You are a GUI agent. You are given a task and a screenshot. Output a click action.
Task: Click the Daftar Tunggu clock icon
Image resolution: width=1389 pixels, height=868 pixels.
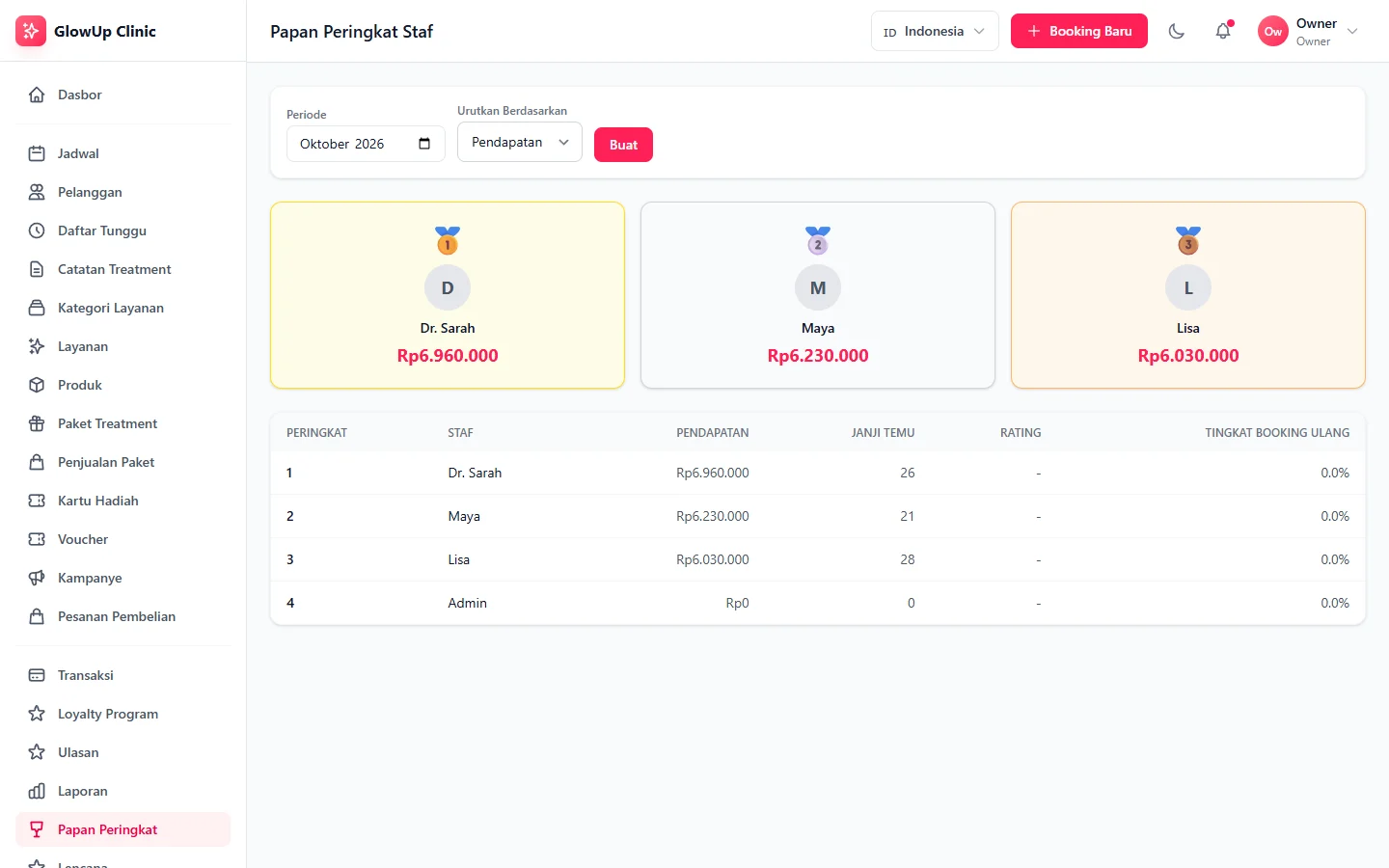[37, 231]
